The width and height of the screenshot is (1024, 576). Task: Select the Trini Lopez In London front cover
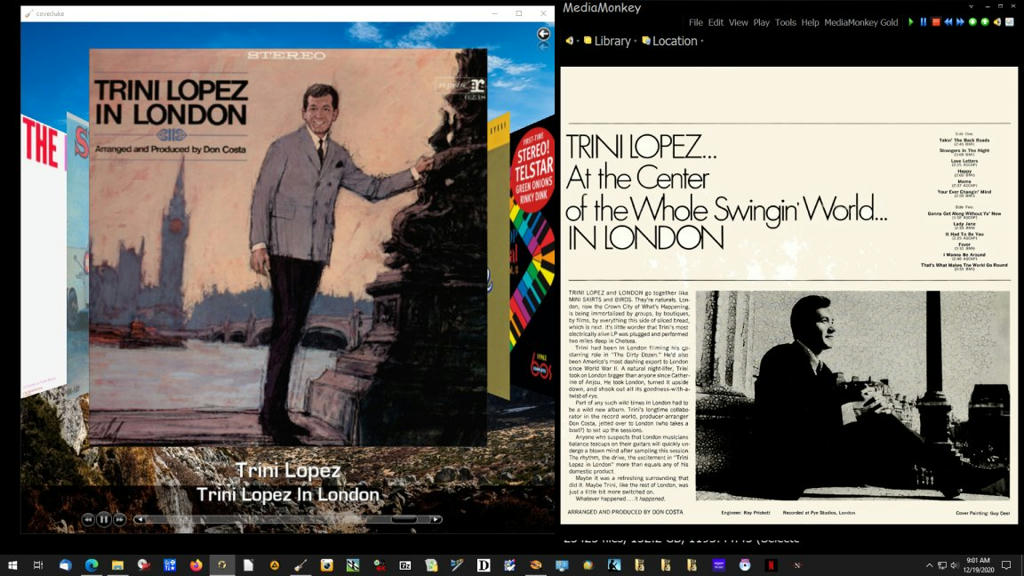tap(288, 247)
